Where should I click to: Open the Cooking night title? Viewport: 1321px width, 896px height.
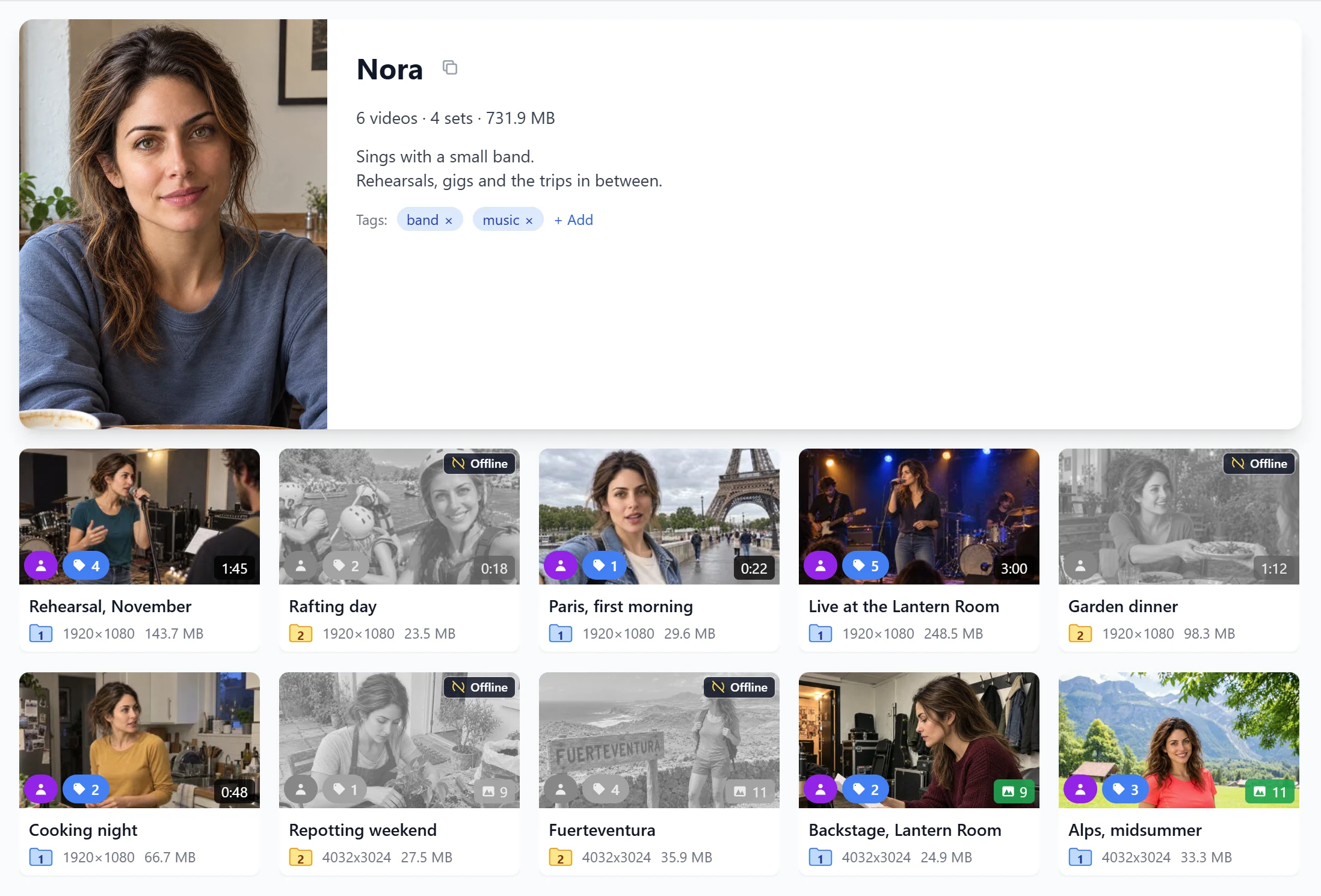pyautogui.click(x=83, y=830)
